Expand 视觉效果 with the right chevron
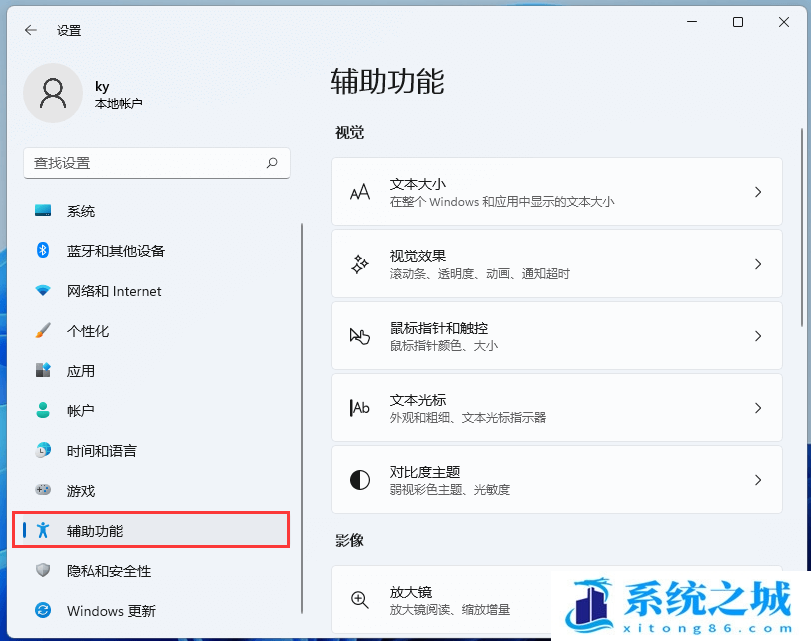The width and height of the screenshot is (811, 641). 758,264
